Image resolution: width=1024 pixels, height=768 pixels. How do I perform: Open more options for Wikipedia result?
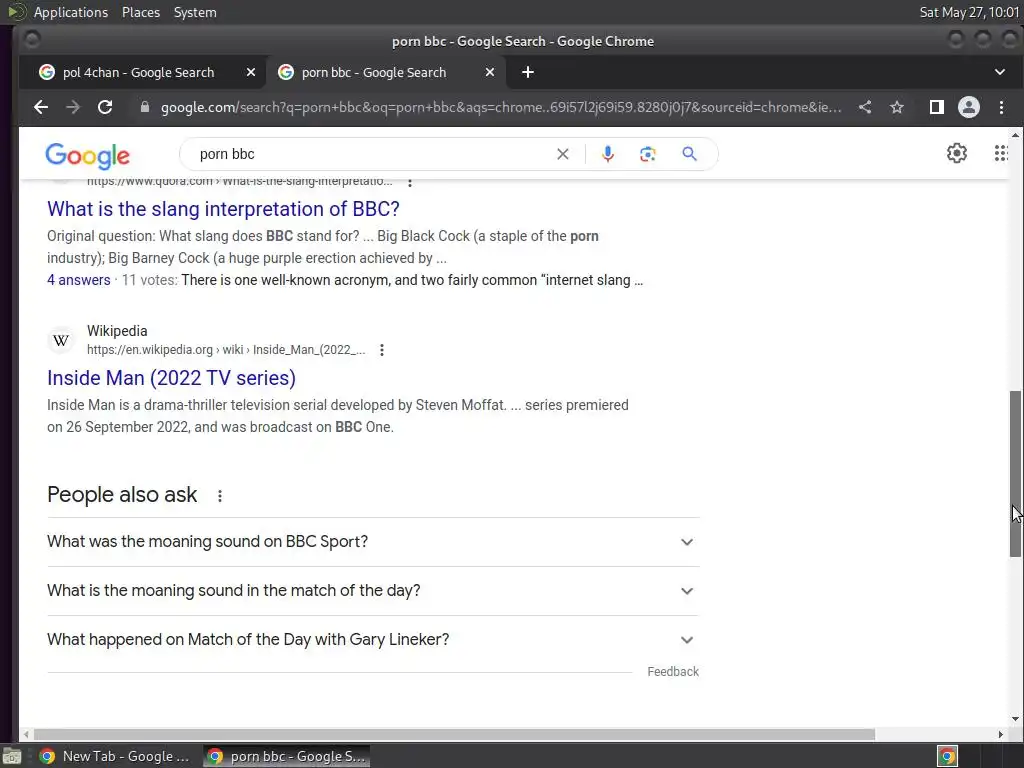pyautogui.click(x=382, y=350)
